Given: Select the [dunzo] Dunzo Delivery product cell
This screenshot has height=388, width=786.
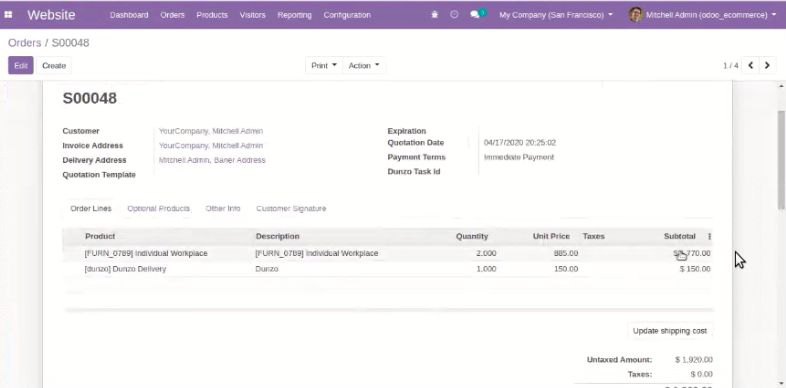Looking at the screenshot, I should (125, 269).
